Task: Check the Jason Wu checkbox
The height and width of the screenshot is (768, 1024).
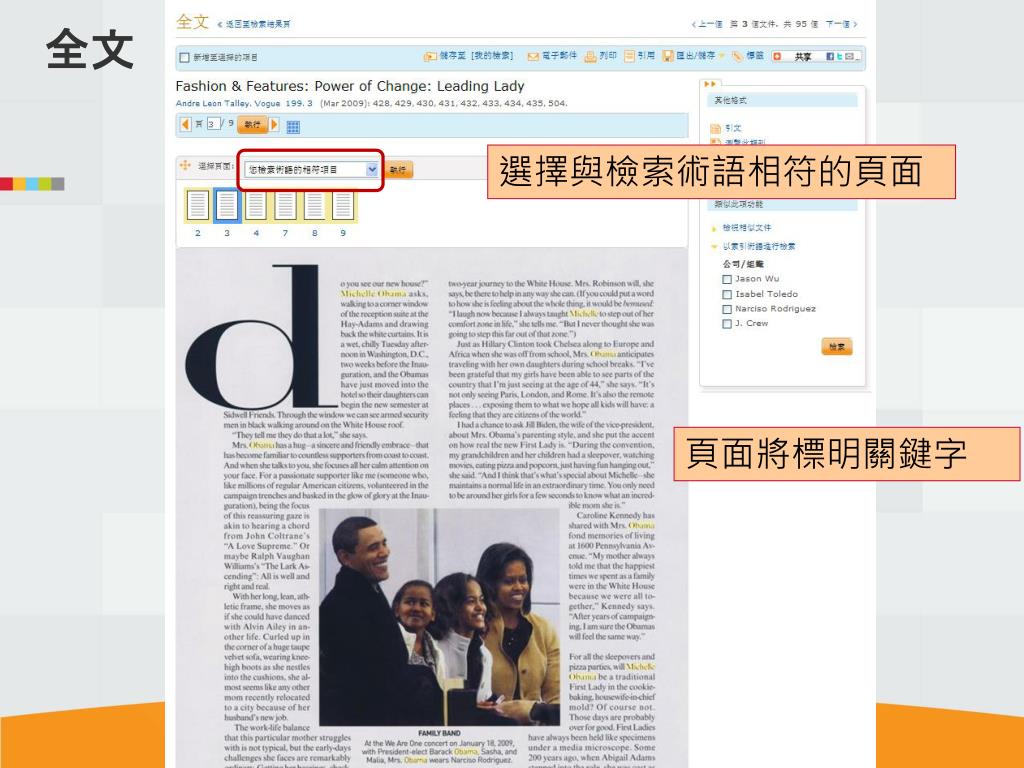Action: (727, 280)
